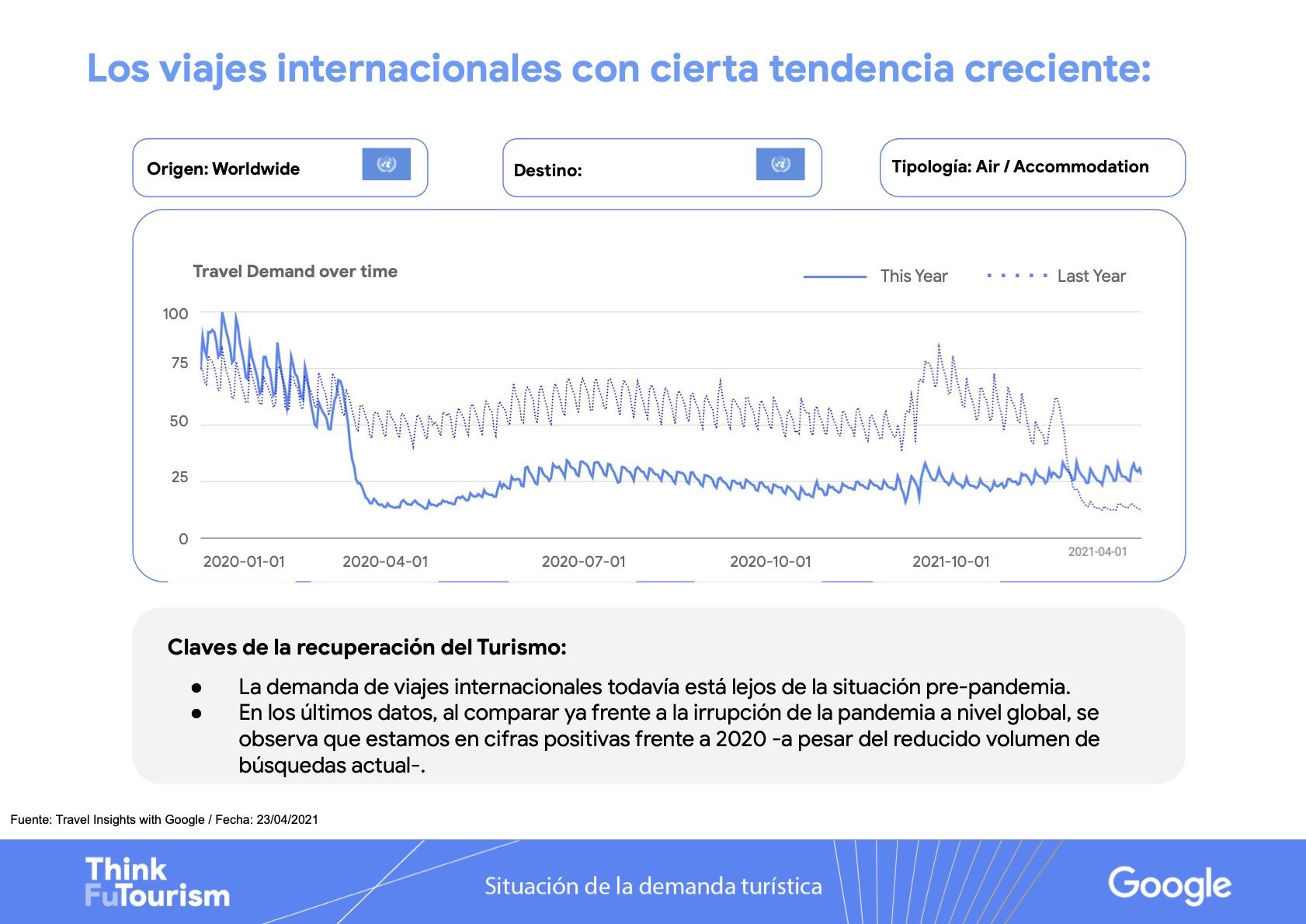The image size is (1306, 924).
Task: Click the 2020-01-01 axis date
Action: click(x=244, y=561)
